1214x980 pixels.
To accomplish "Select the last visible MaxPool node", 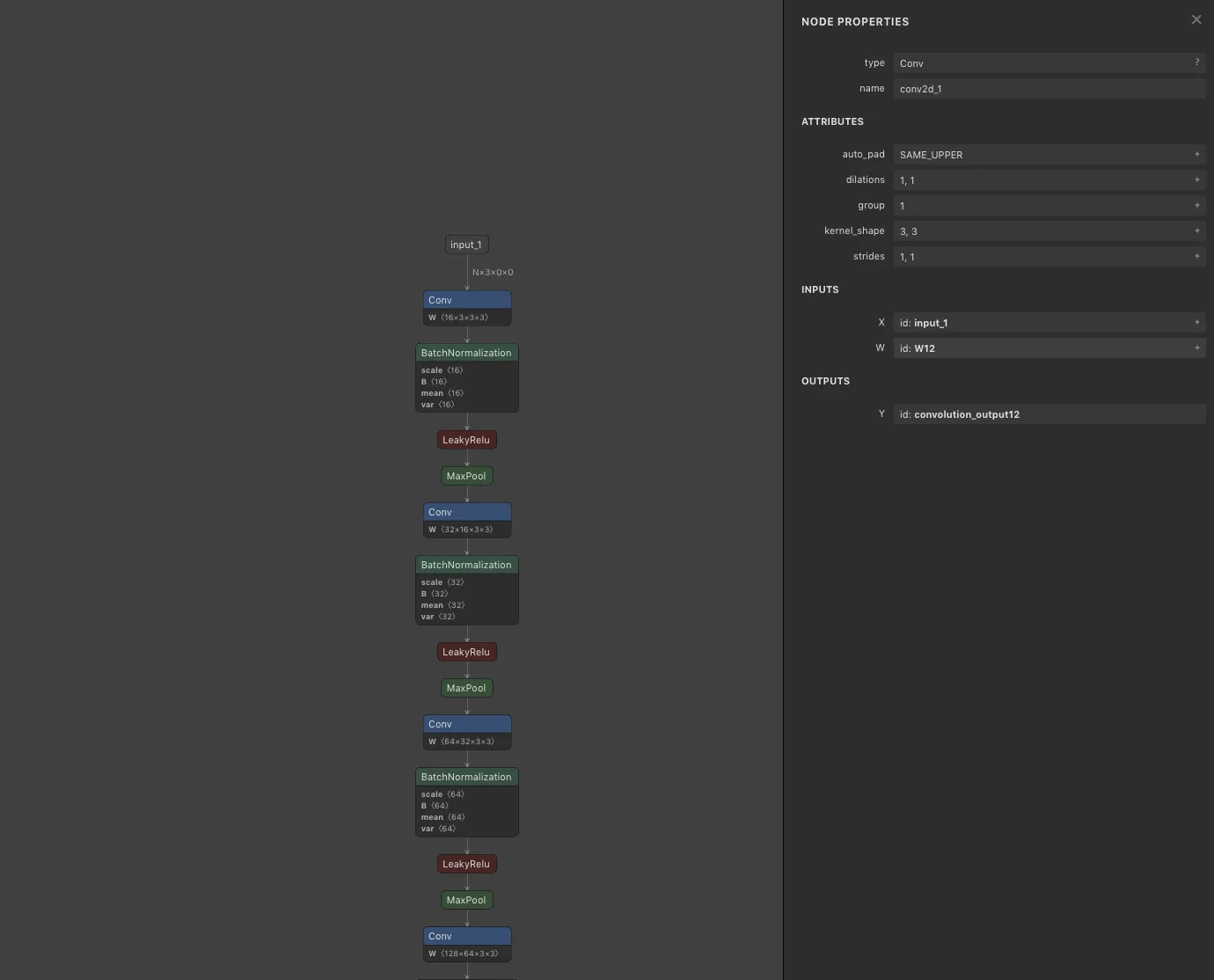I will click(466, 900).
